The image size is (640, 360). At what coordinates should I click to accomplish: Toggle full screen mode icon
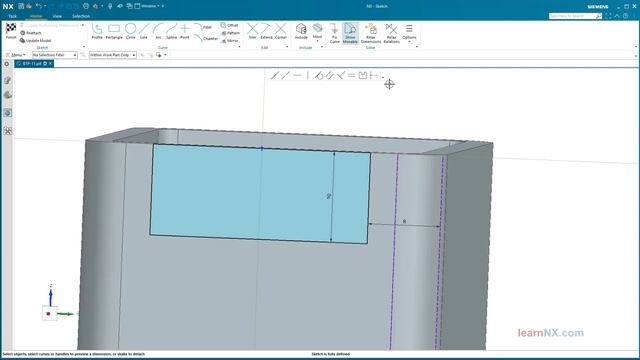[x=608, y=16]
